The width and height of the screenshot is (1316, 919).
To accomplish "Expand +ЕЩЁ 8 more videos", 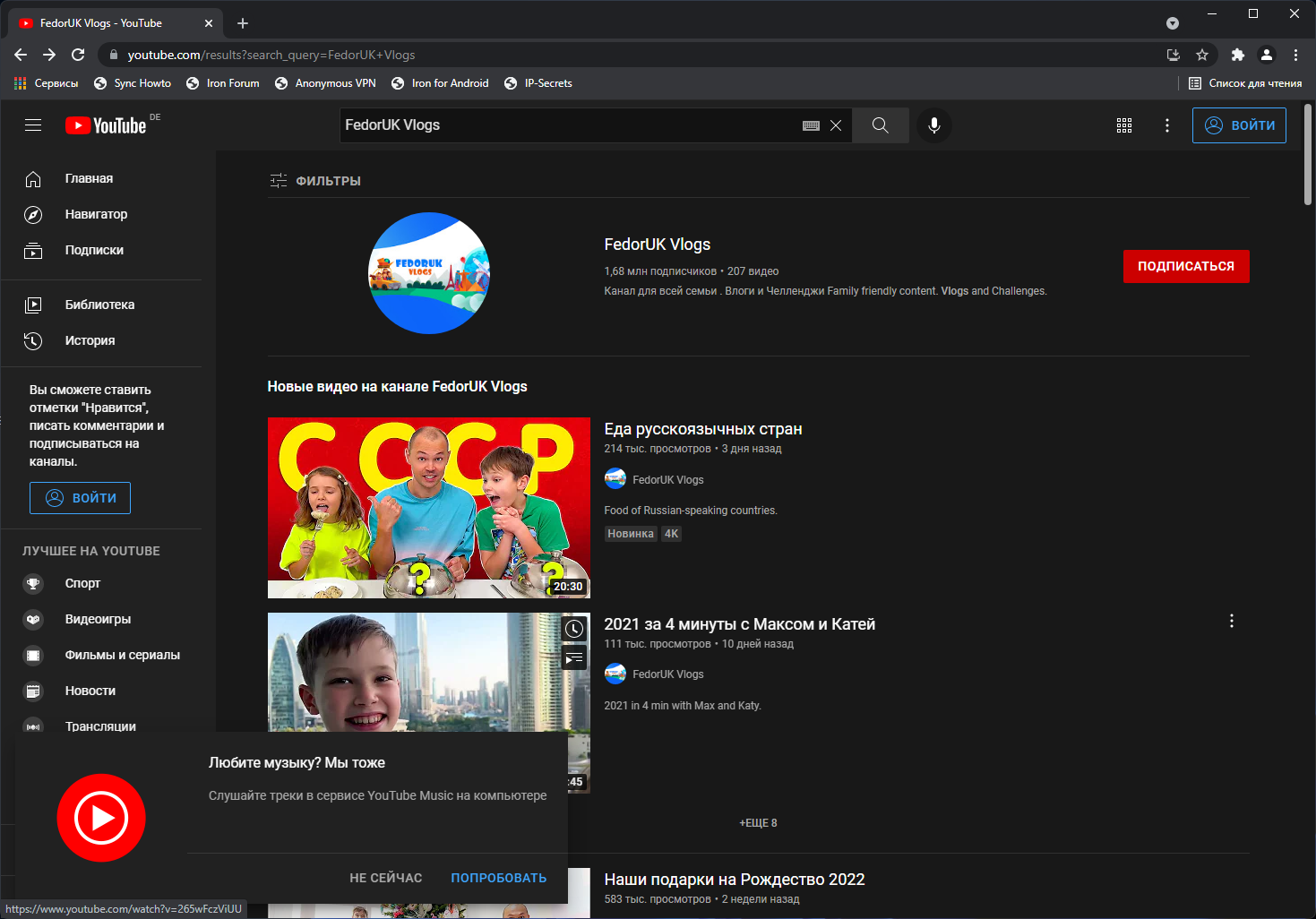I will click(758, 823).
